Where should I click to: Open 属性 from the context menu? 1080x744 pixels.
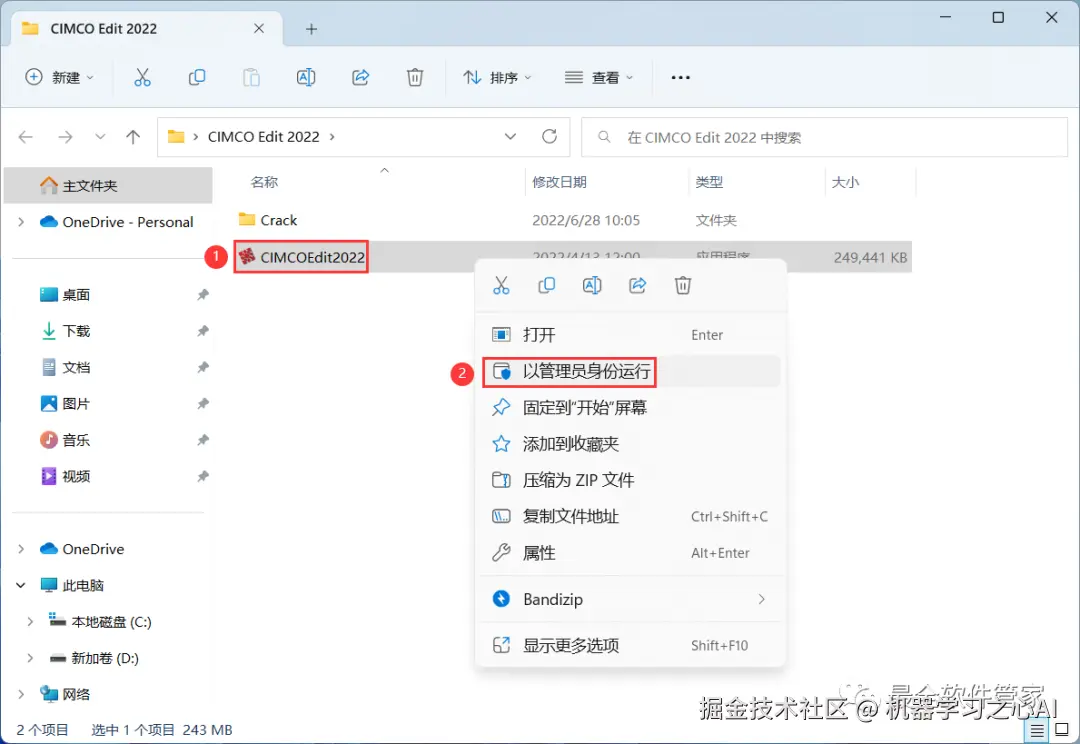click(630, 552)
